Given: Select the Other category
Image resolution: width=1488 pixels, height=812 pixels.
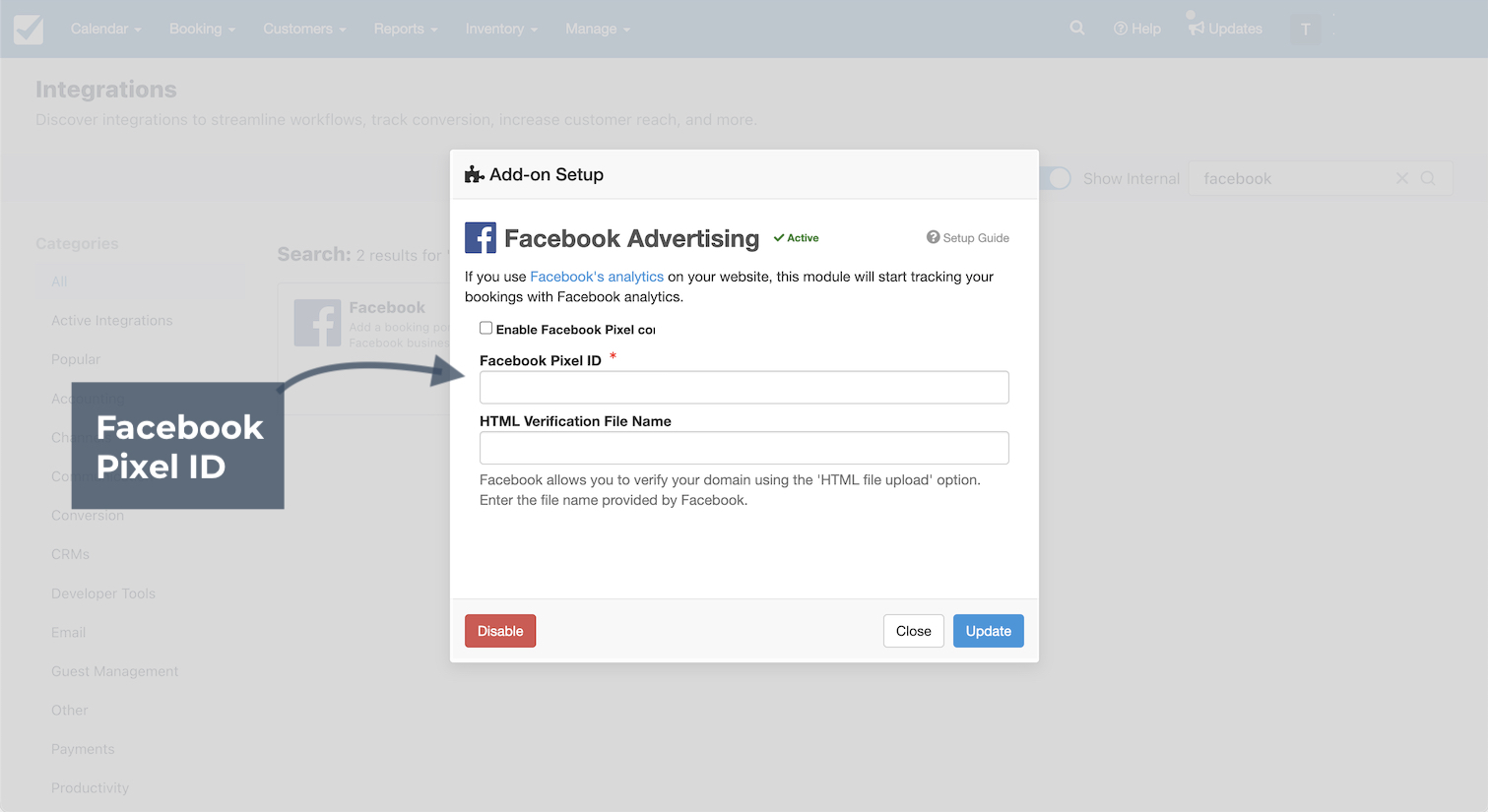Looking at the screenshot, I should tap(70, 710).
